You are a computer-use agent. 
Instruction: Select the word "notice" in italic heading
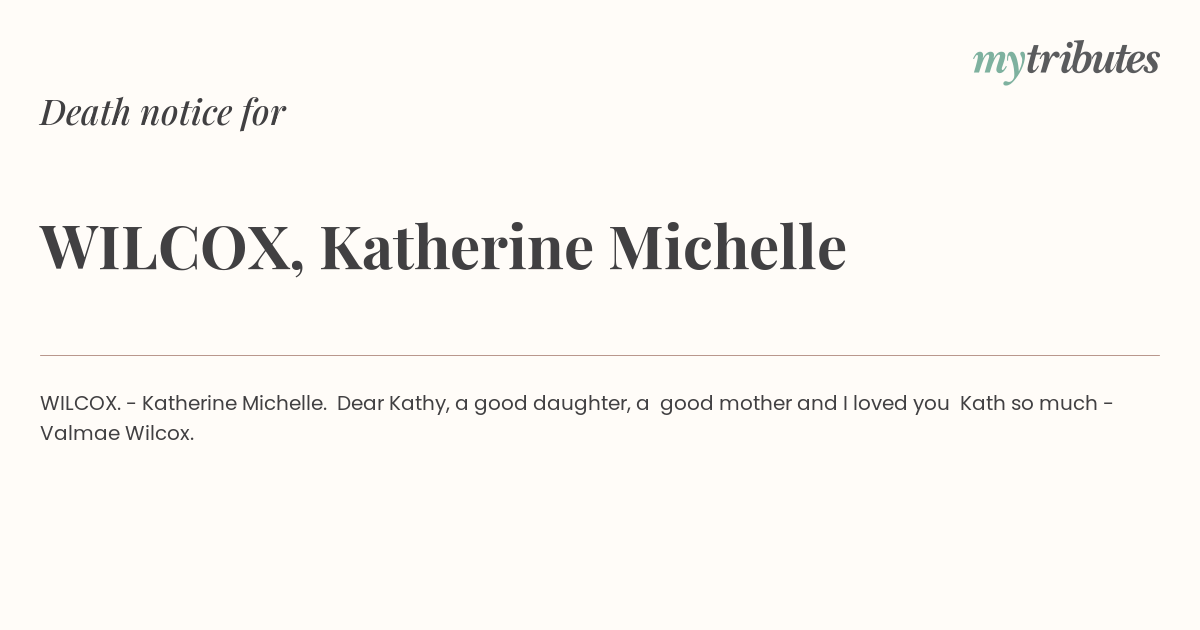186,114
